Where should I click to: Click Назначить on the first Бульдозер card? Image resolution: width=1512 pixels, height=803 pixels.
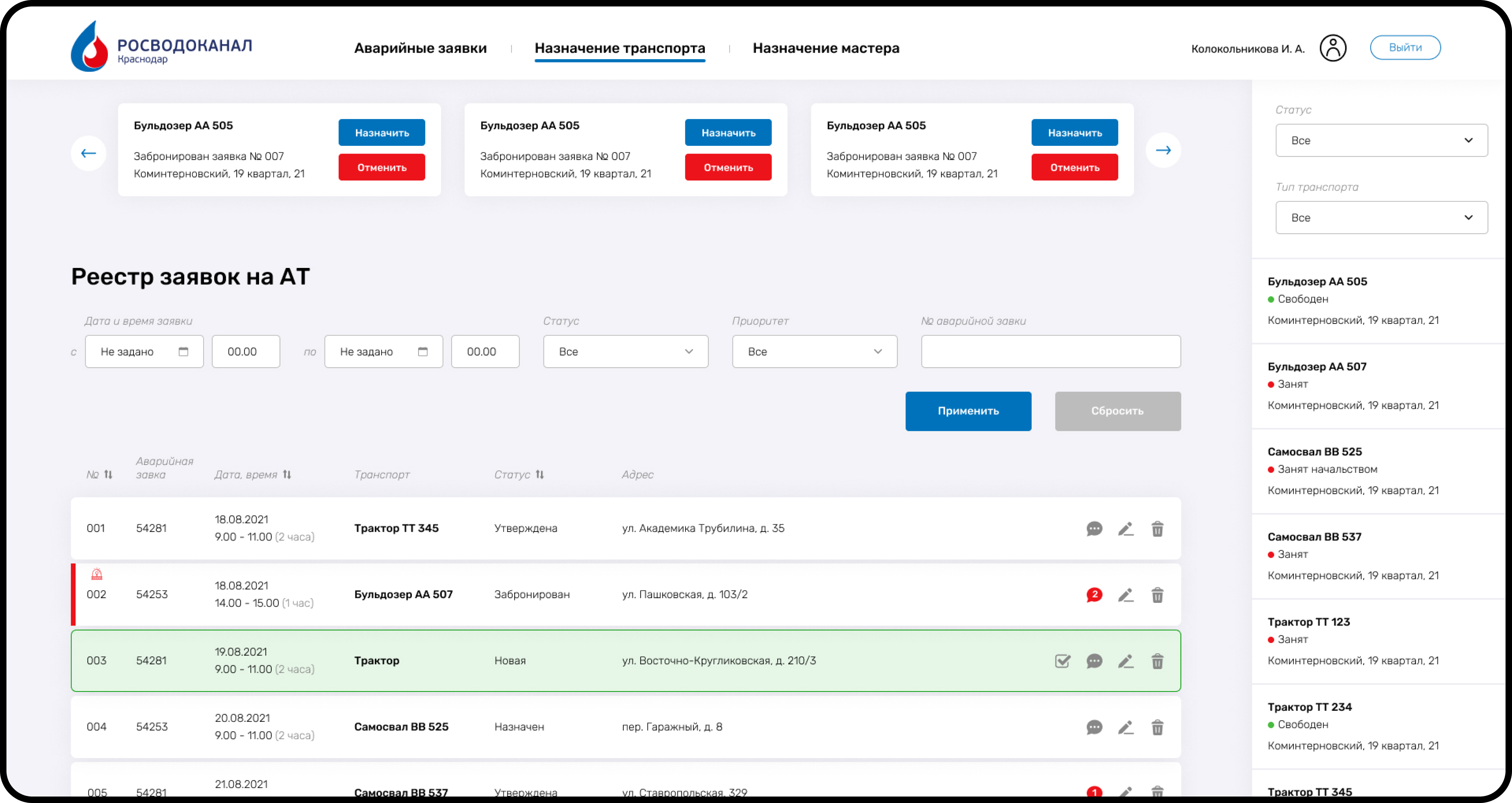pos(382,133)
